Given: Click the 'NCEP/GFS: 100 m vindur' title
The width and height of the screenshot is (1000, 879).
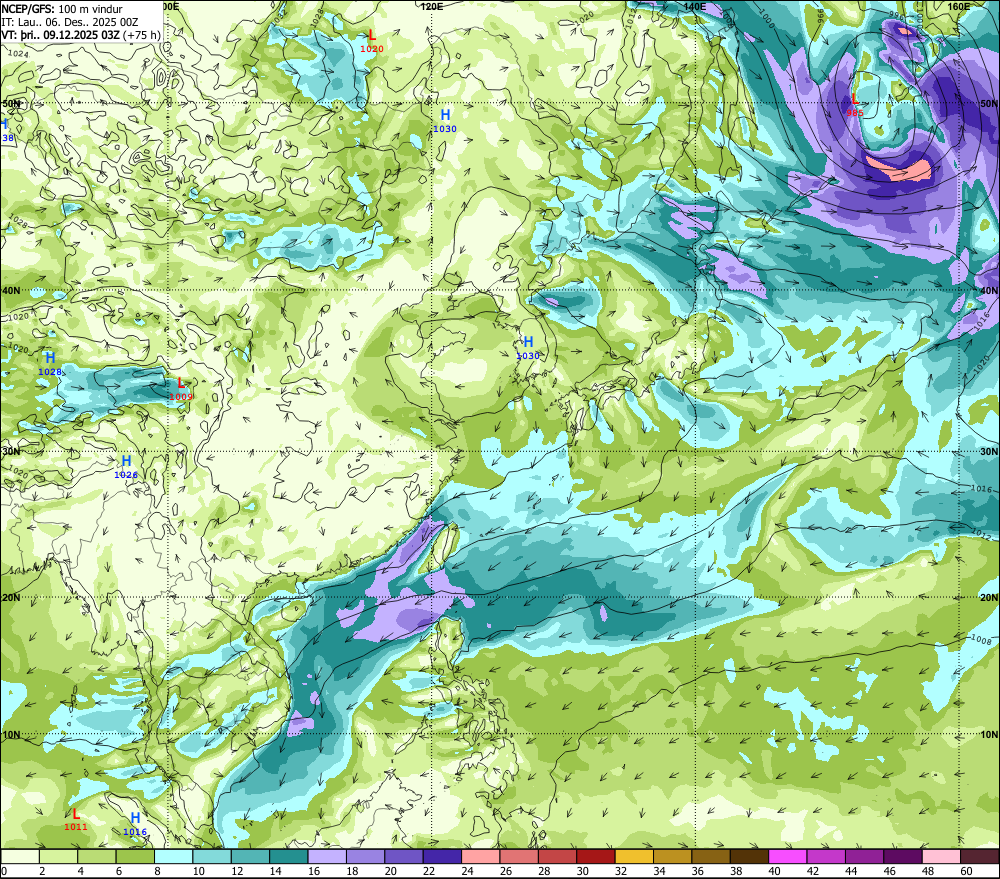Looking at the screenshot, I should pyautogui.click(x=62, y=9).
